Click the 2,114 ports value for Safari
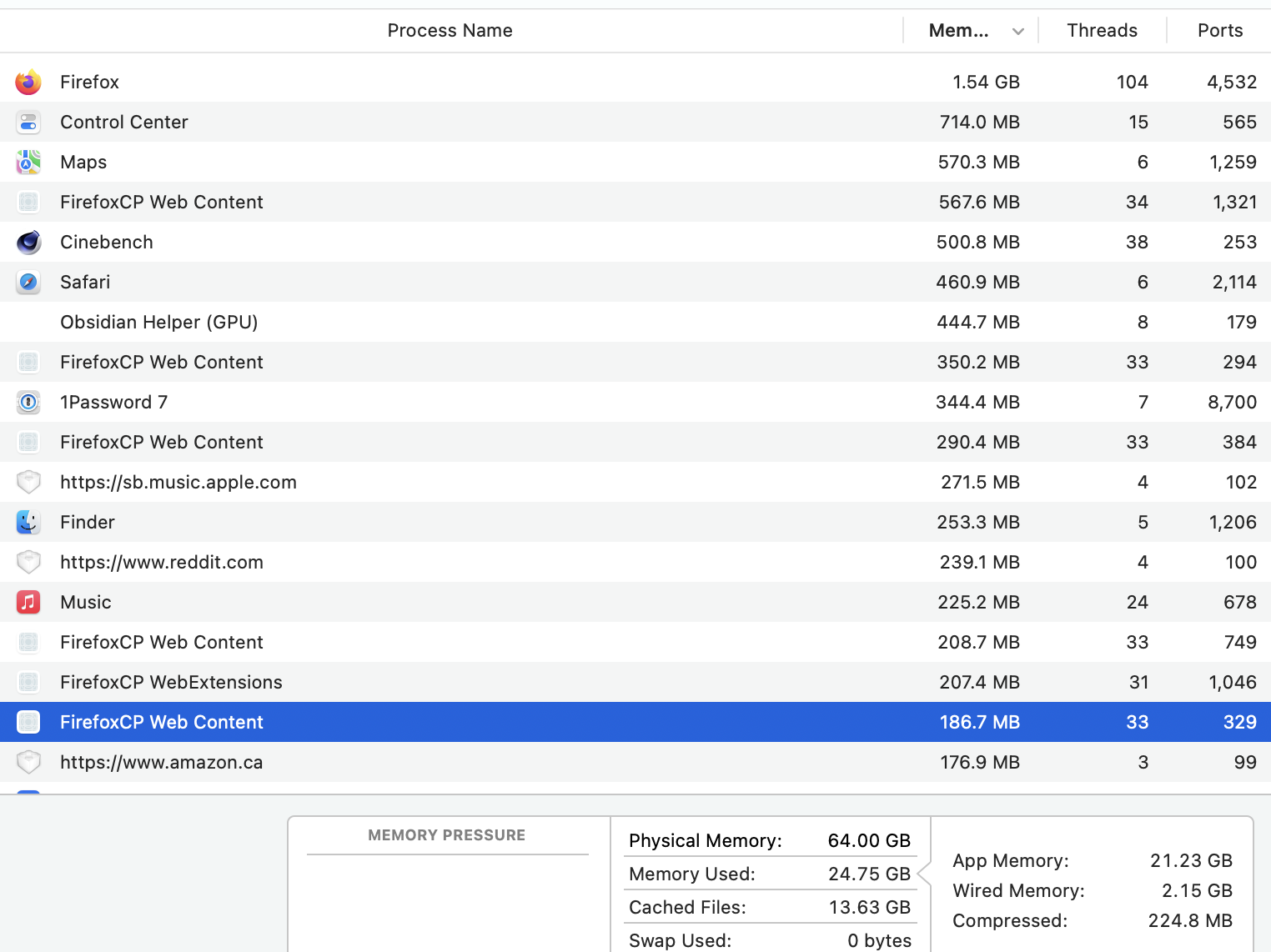Image resolution: width=1271 pixels, height=952 pixels. pos(1235,282)
